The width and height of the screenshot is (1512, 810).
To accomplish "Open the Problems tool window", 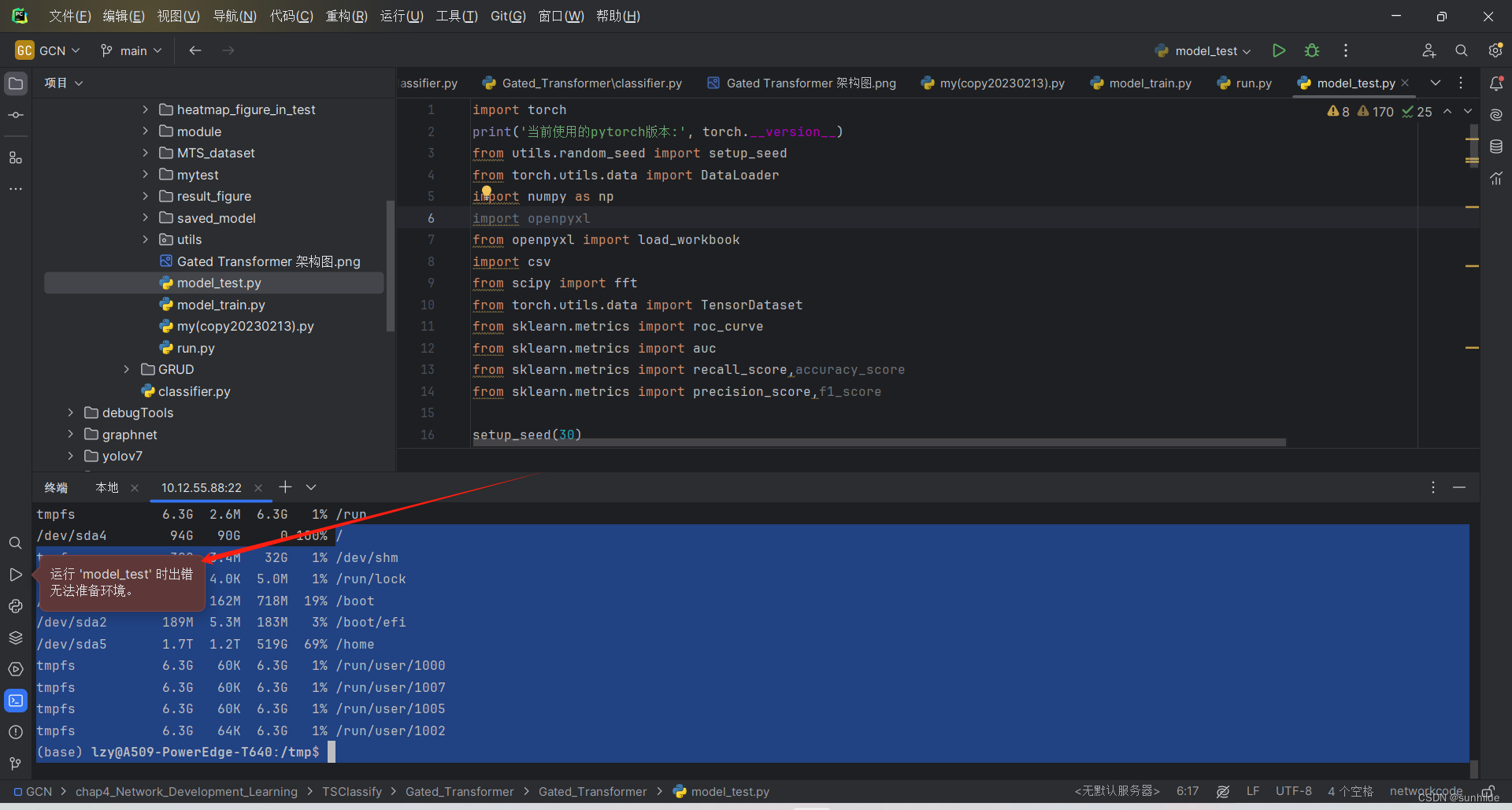I will pos(15,732).
